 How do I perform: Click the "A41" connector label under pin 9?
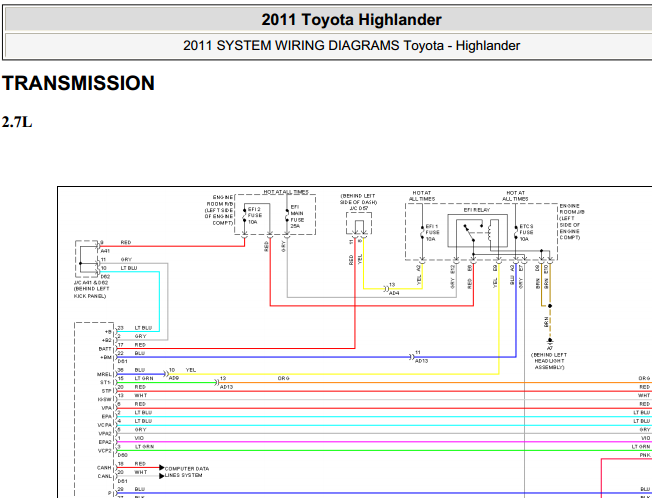(x=105, y=251)
